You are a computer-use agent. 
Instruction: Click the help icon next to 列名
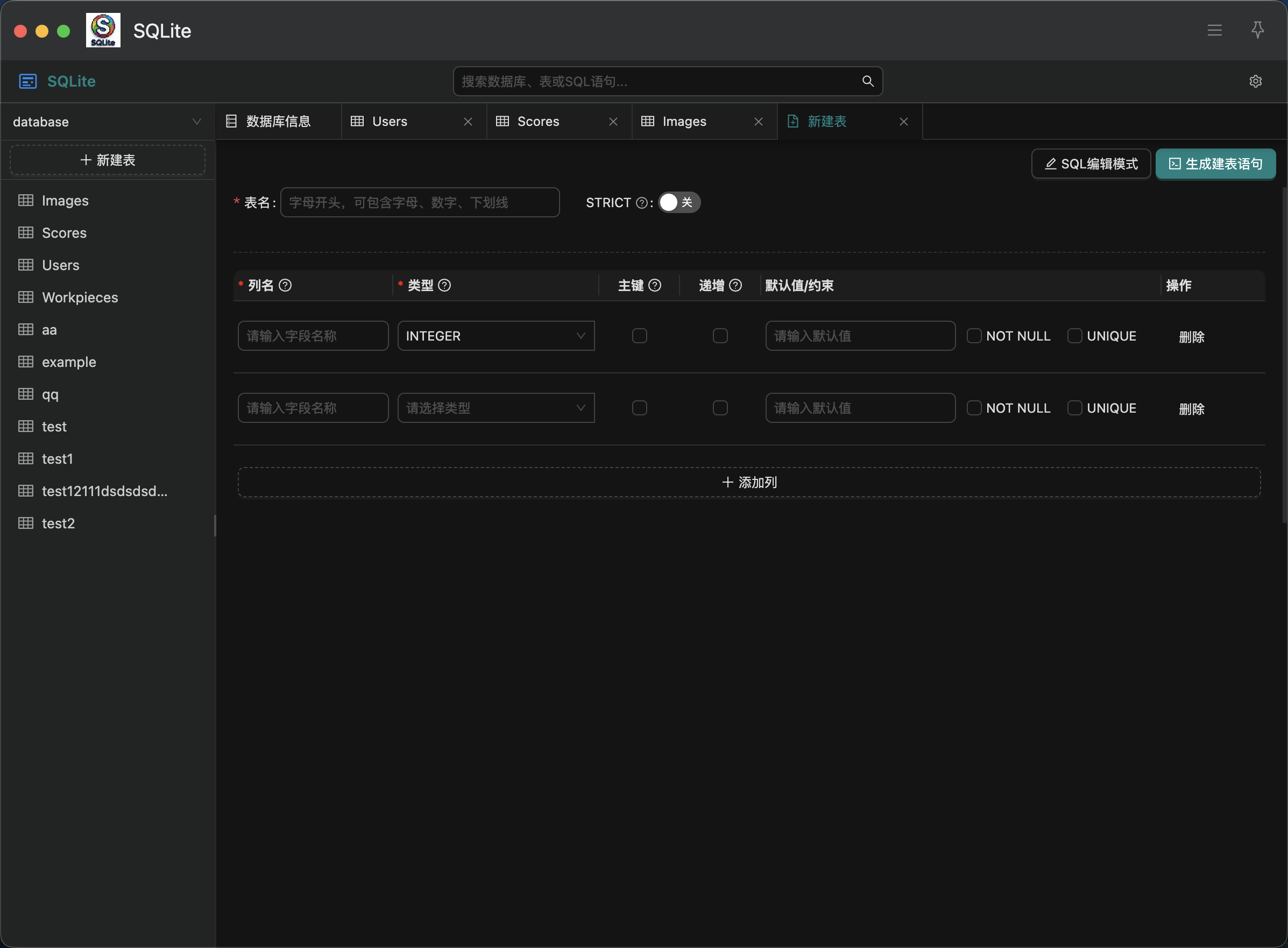285,285
